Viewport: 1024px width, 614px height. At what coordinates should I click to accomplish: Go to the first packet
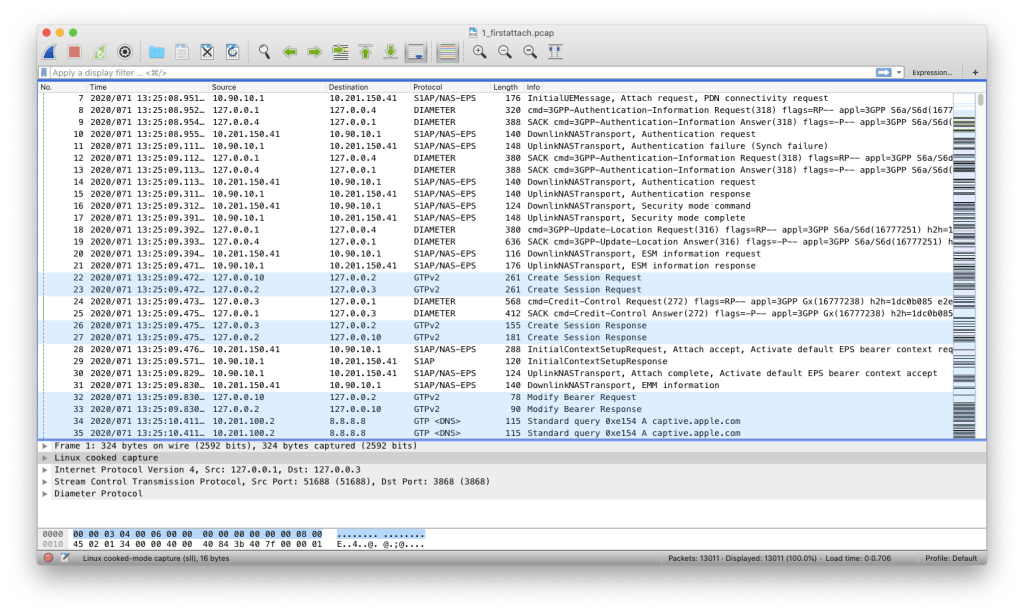(x=365, y=51)
